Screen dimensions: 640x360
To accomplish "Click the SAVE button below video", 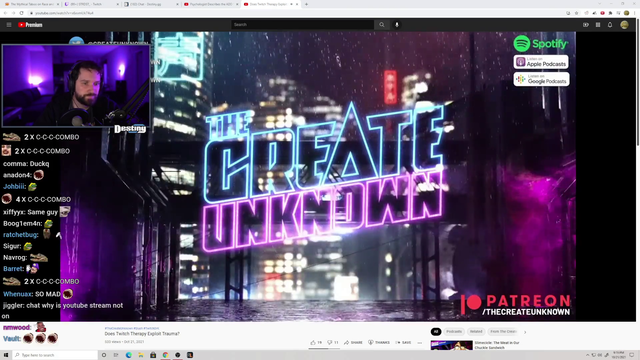I will 403,342.
